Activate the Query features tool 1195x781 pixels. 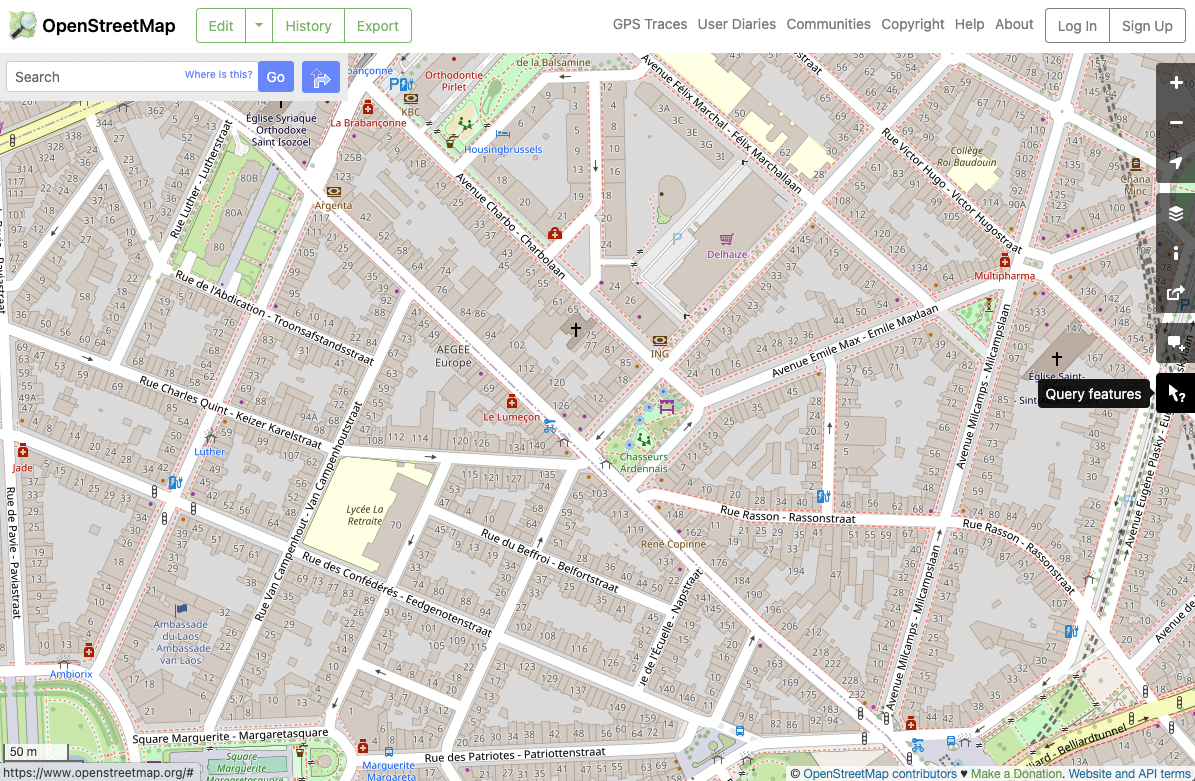coord(1176,394)
